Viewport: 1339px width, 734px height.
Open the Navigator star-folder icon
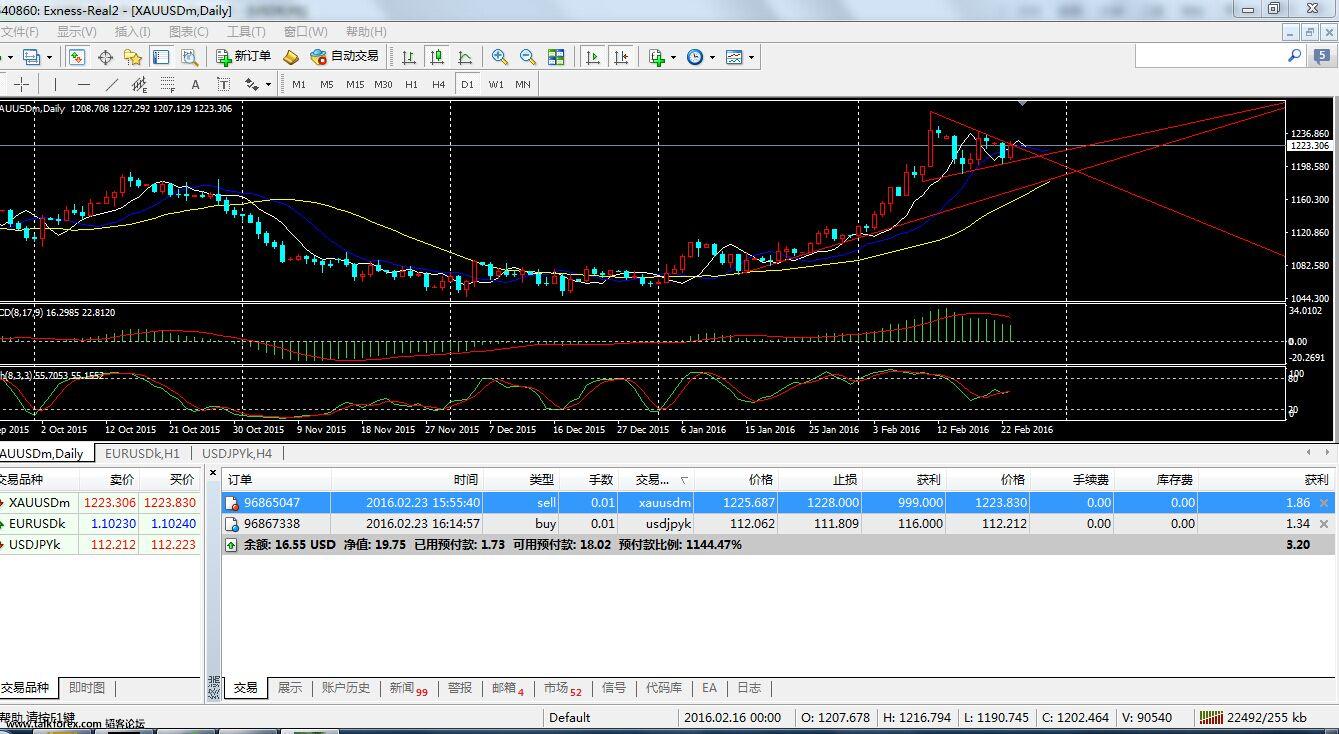pos(133,57)
